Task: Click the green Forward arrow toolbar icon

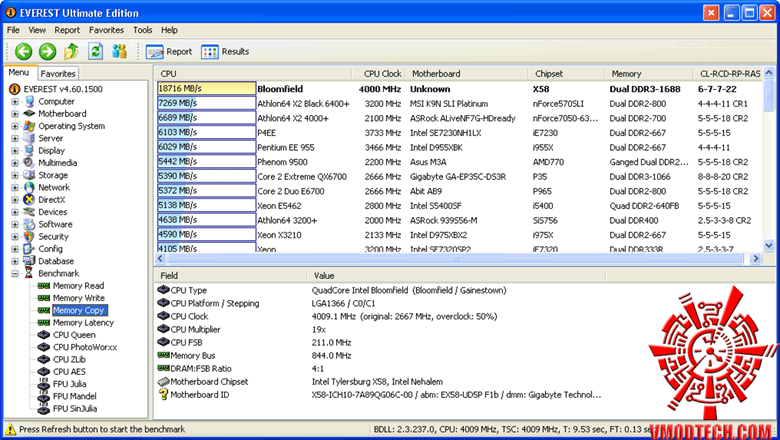Action: pos(47,51)
